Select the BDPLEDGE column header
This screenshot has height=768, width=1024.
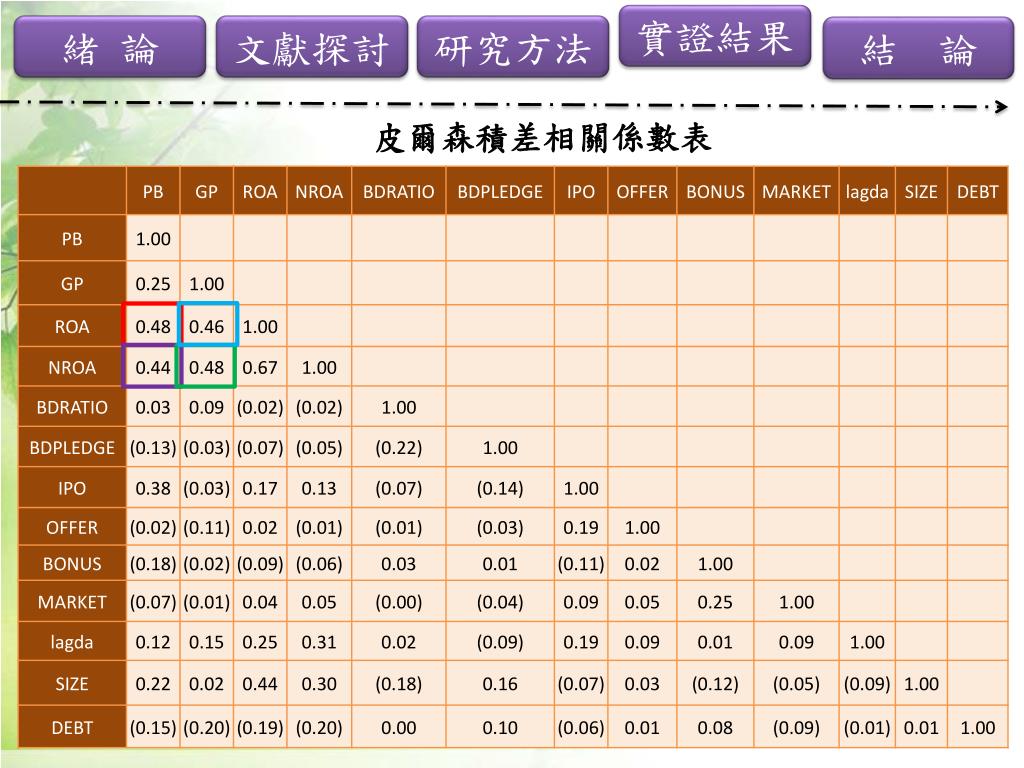(500, 191)
